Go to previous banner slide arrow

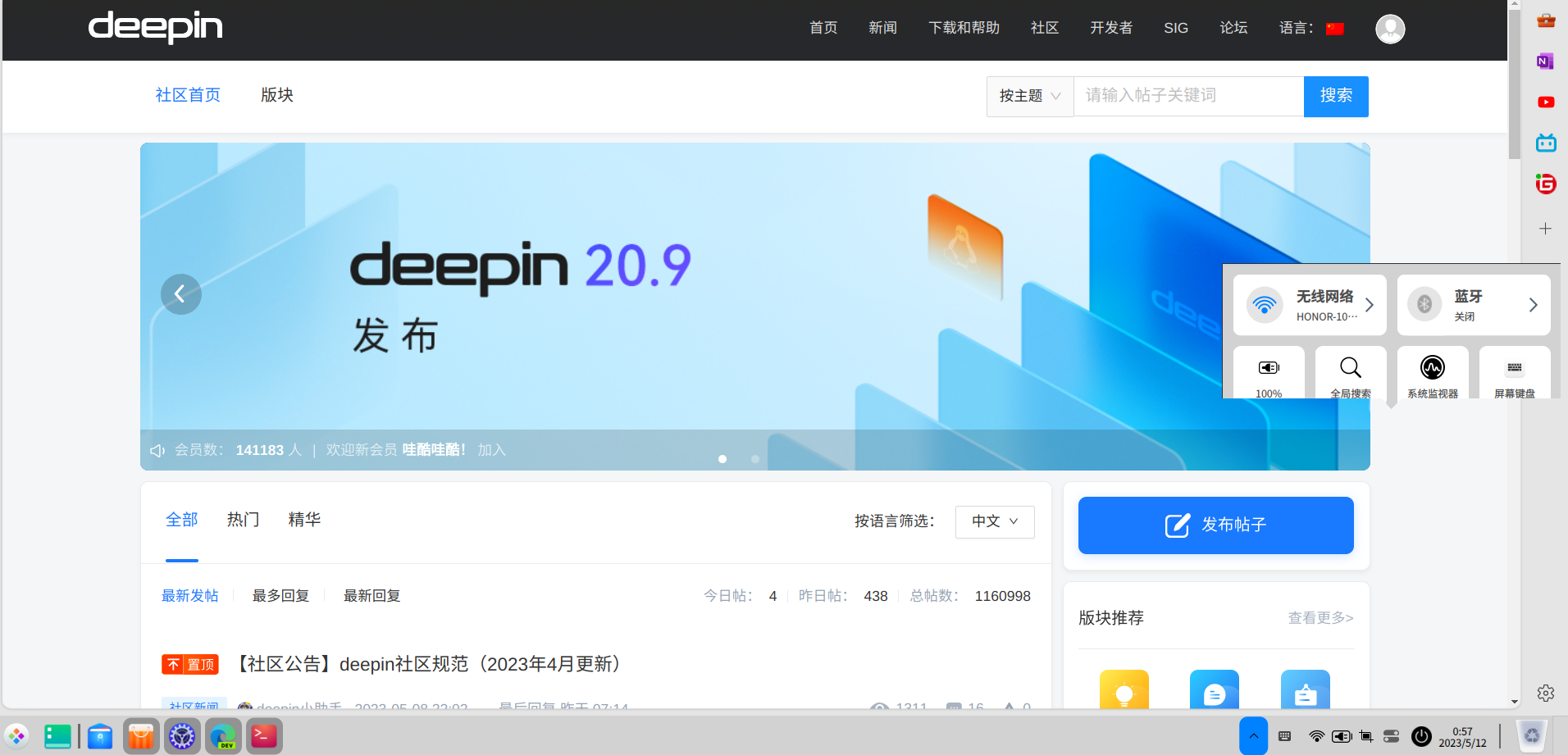pyautogui.click(x=181, y=294)
